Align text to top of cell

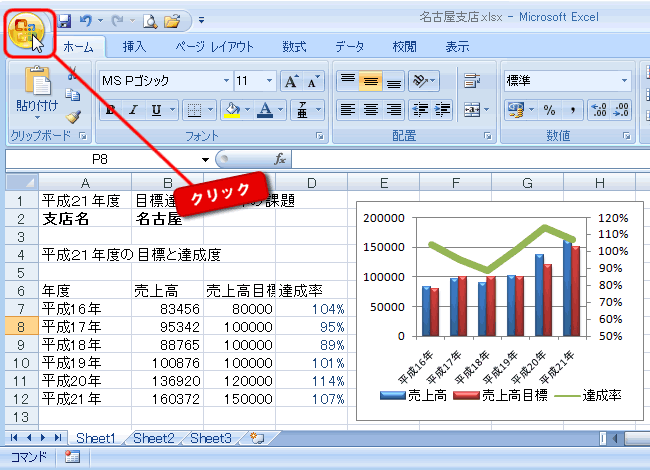coord(348,80)
